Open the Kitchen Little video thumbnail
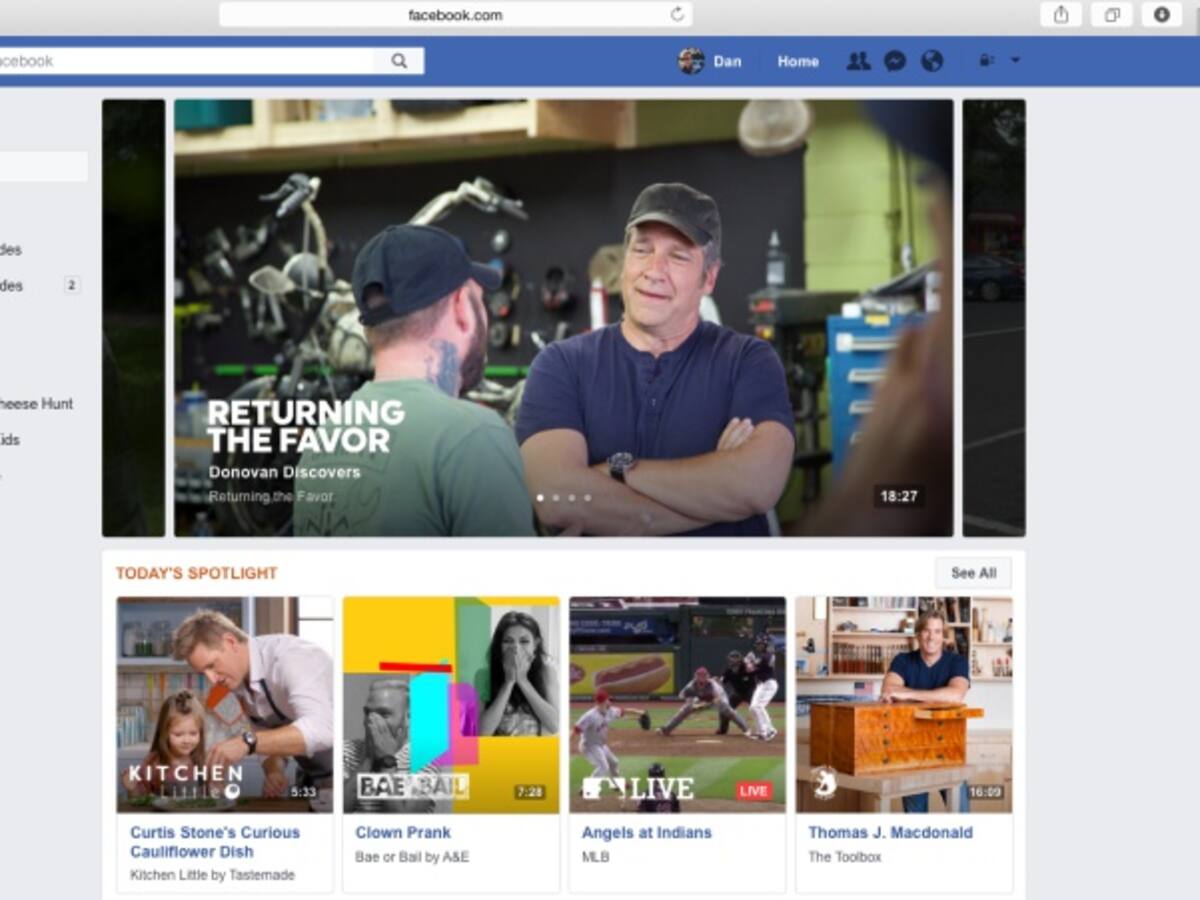 (x=225, y=704)
